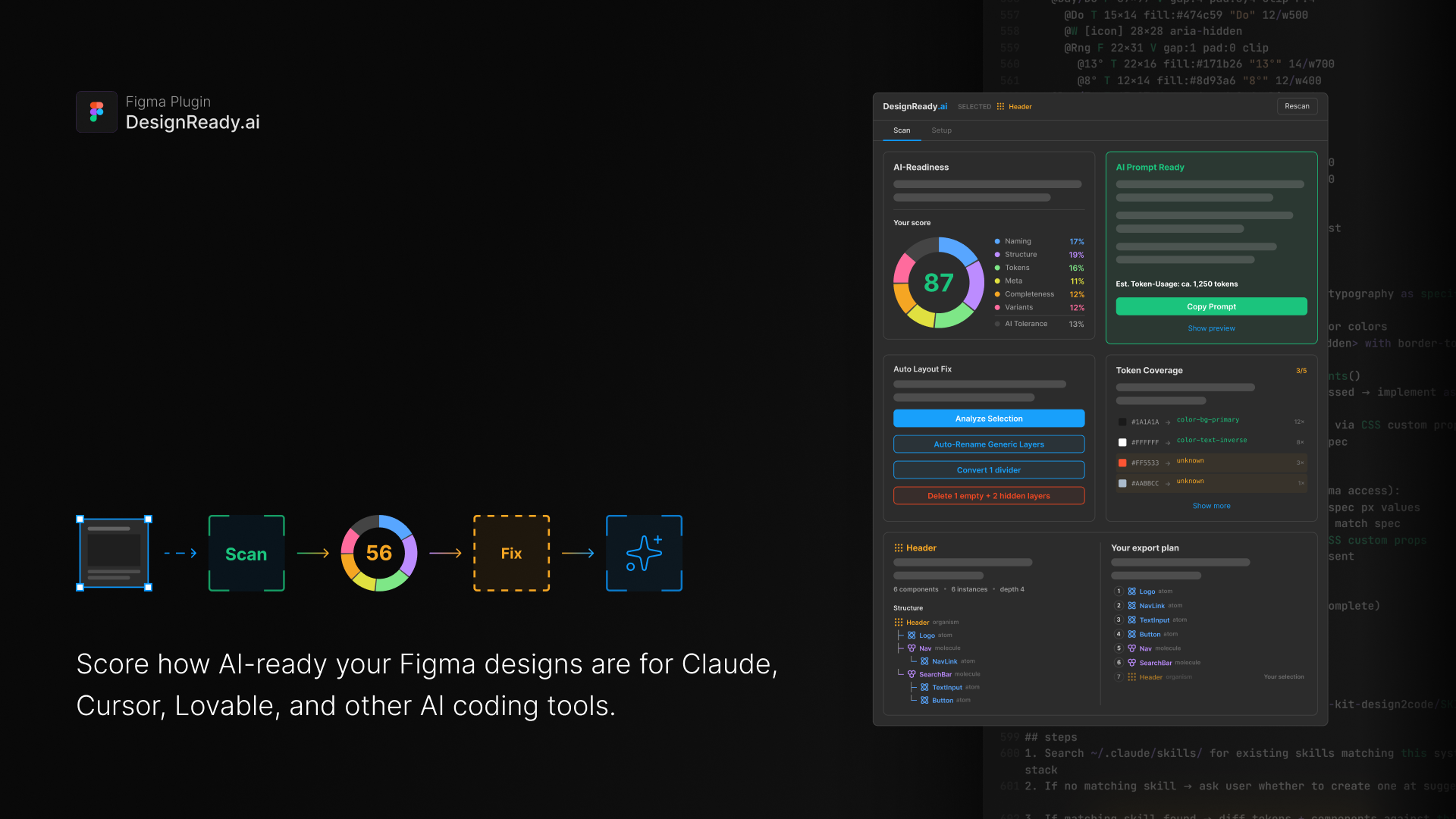Click the Header organism icon in export plan

[1131, 677]
